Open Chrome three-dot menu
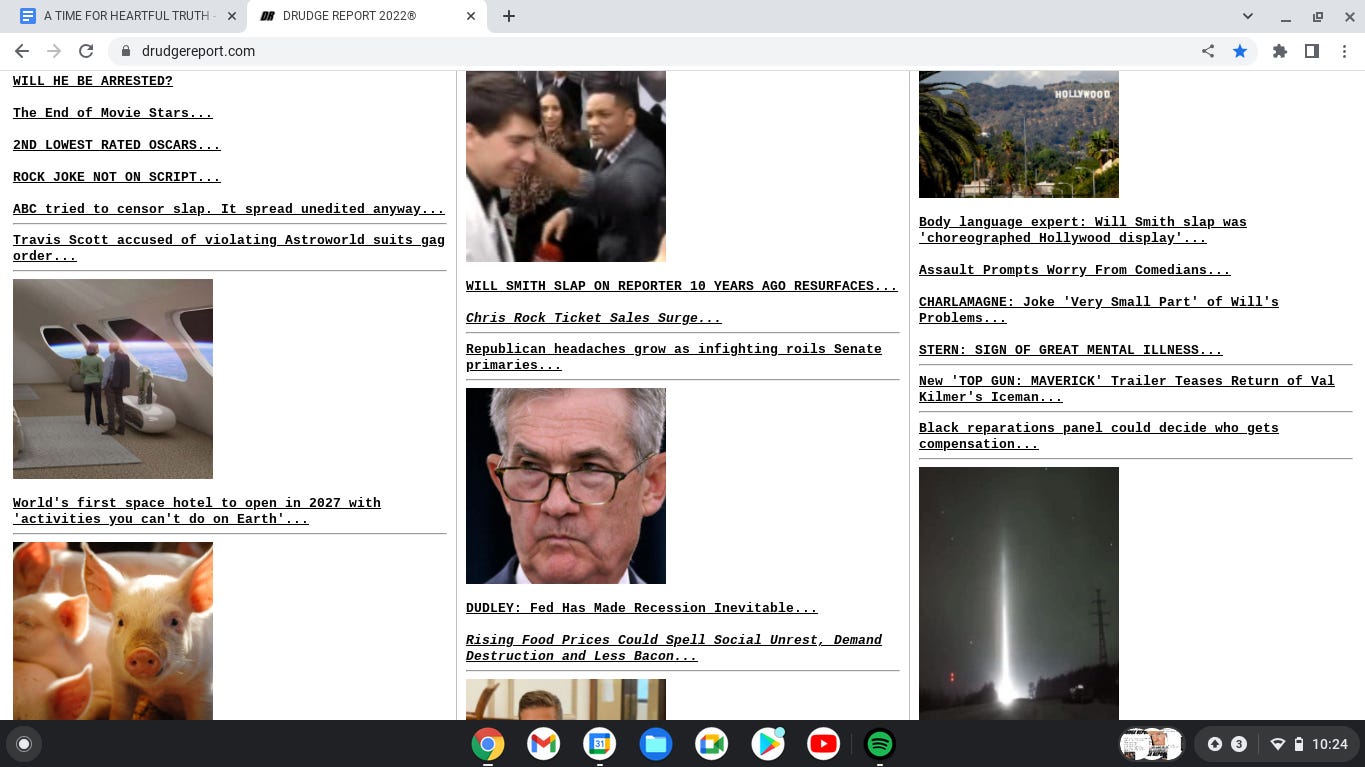The height and width of the screenshot is (767, 1365). coord(1345,51)
